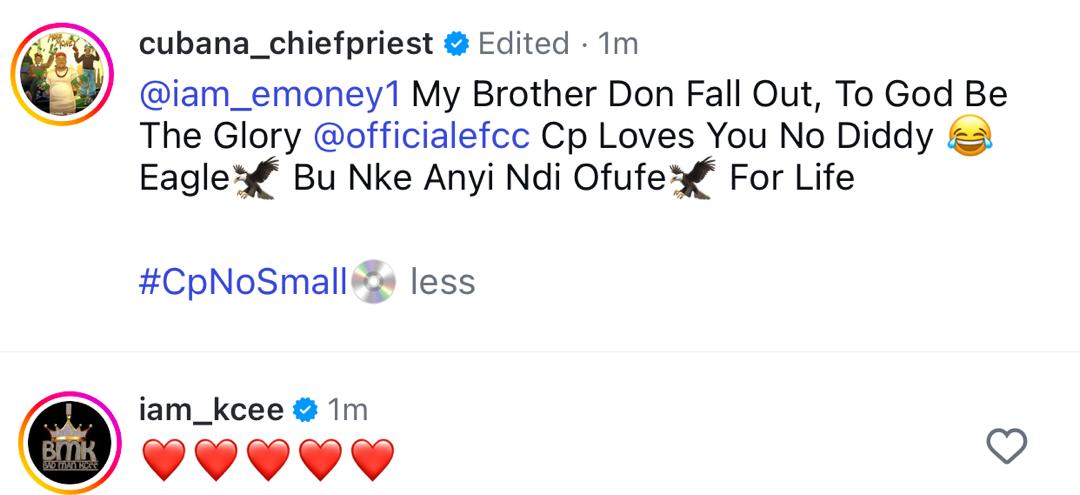This screenshot has height=495, width=1080.
Task: Tap verified badge beside cubana_chiefpriest
Action: (456, 44)
